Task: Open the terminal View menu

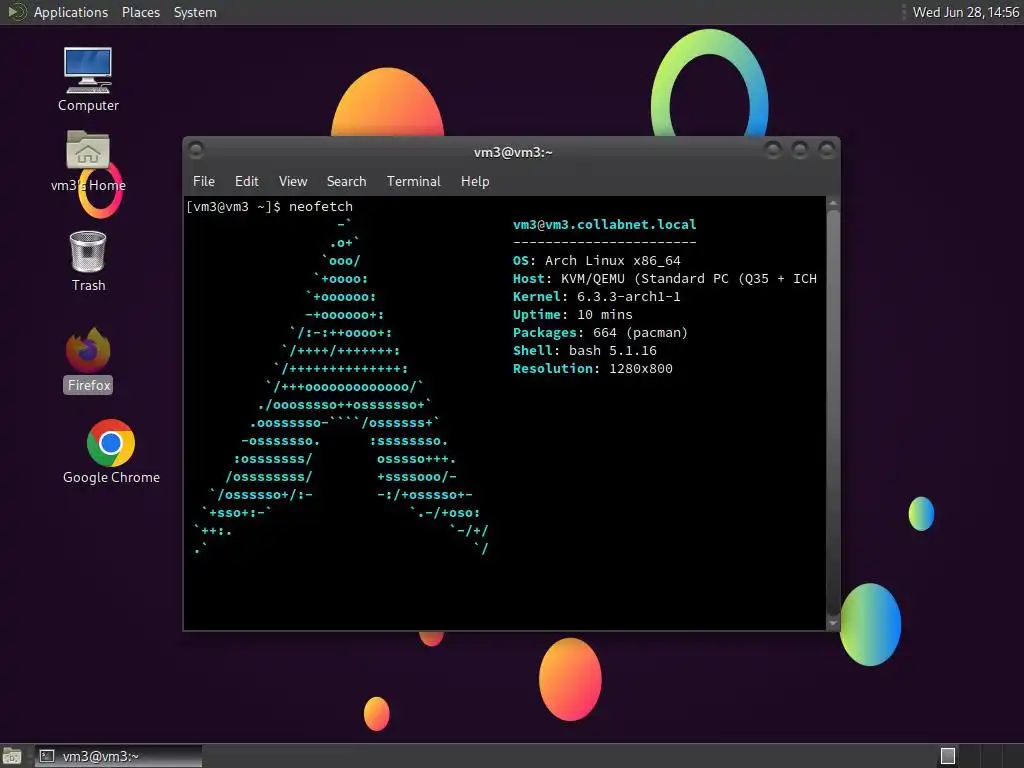Action: [293, 182]
